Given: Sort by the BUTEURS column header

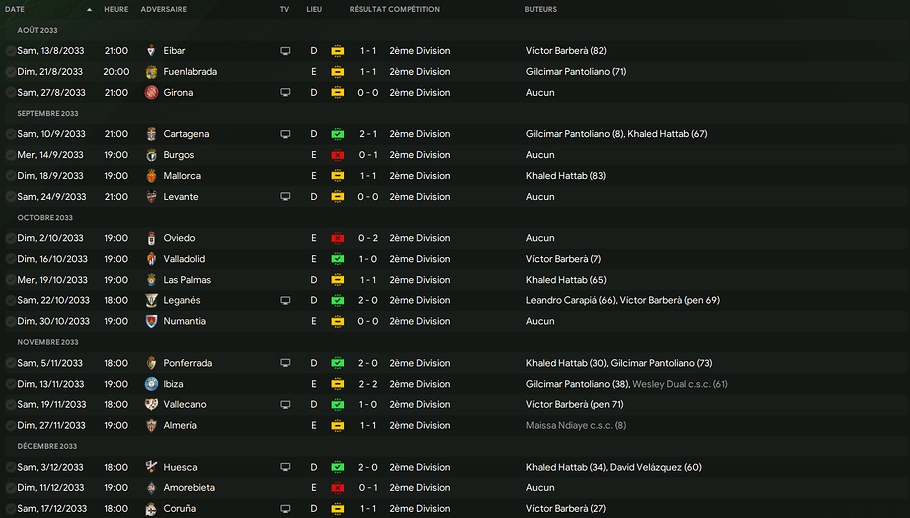Looking at the screenshot, I should pos(541,9).
